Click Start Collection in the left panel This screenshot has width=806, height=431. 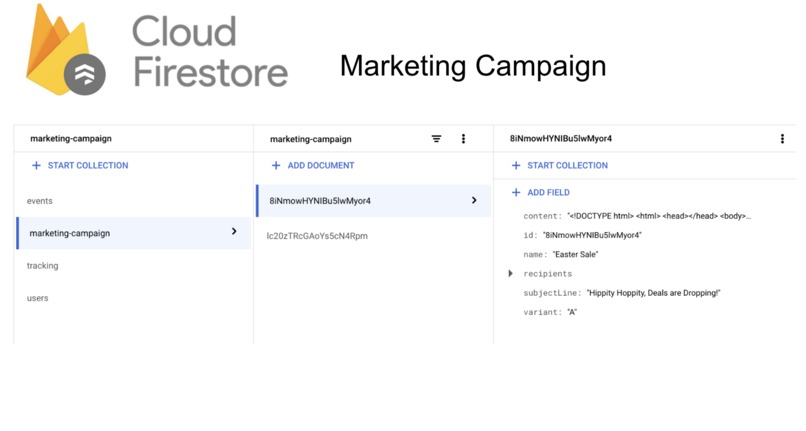coord(80,166)
